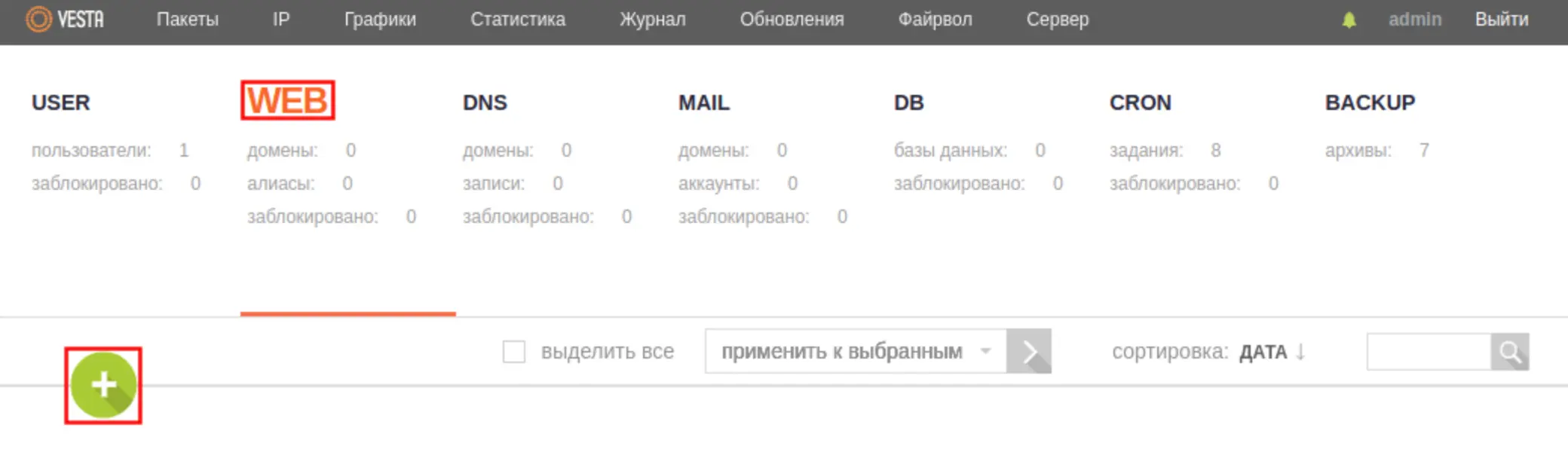This screenshot has width=1568, height=464.
Task: Open the Статистика menu item
Action: [x=518, y=20]
